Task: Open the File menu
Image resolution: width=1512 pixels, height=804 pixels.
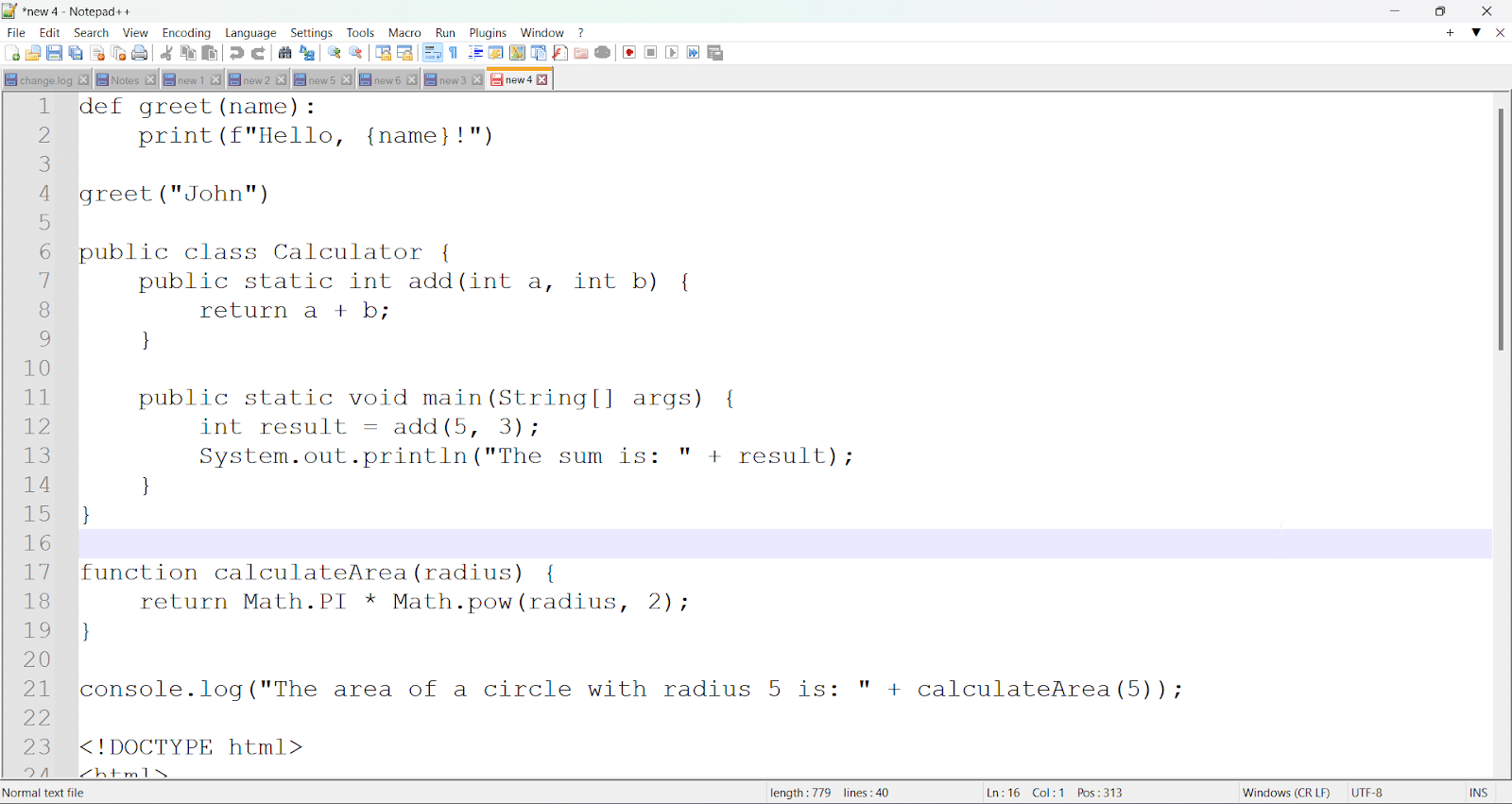Action: pos(16,32)
